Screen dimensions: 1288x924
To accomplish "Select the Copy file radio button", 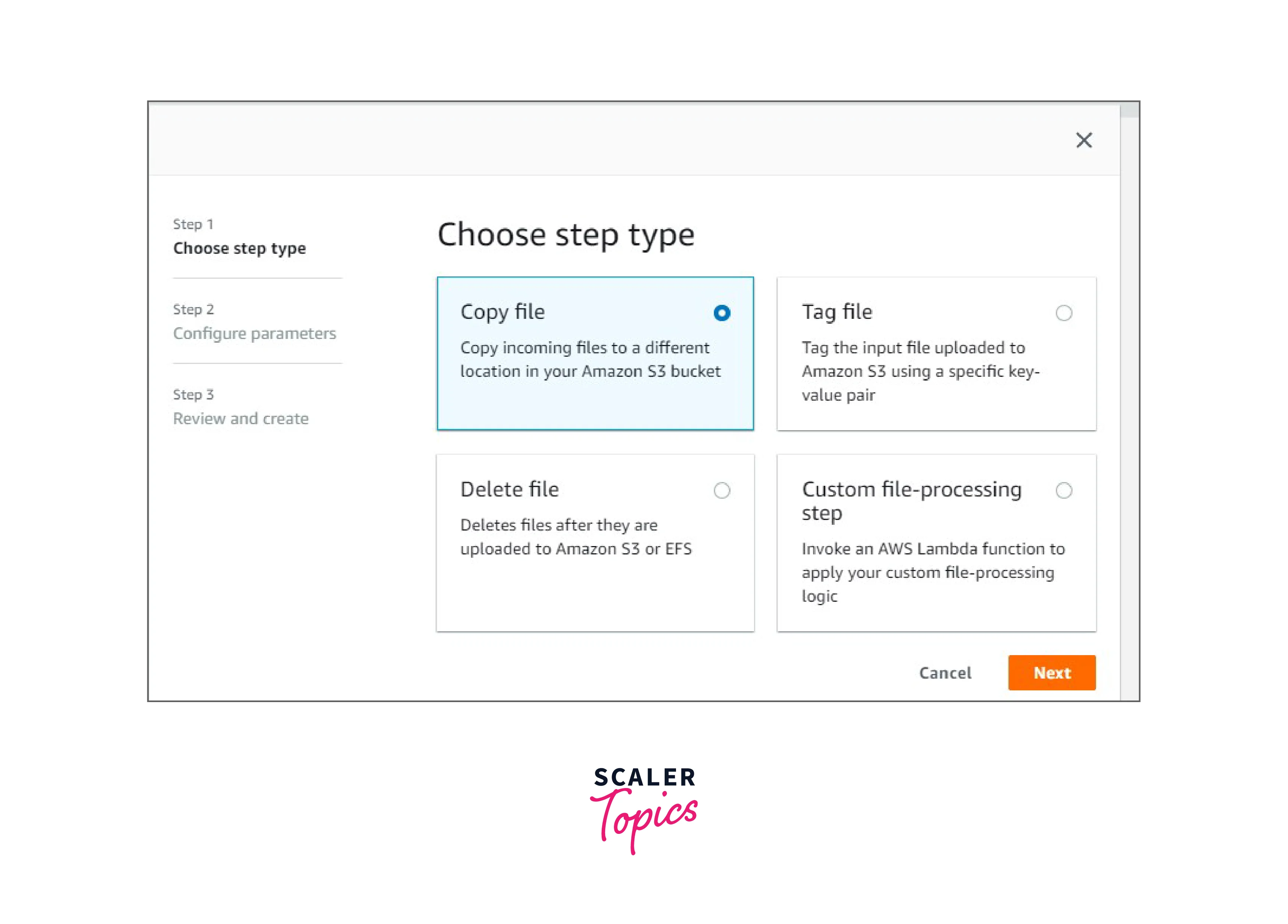I will click(x=722, y=313).
